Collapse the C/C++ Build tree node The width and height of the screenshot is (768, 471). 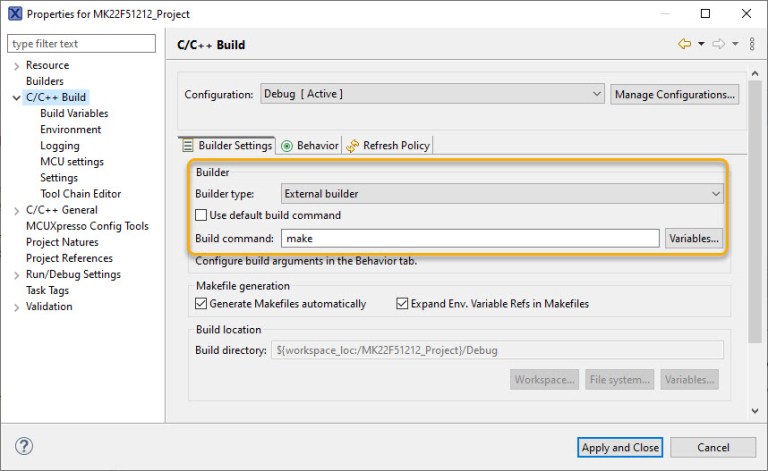point(16,97)
